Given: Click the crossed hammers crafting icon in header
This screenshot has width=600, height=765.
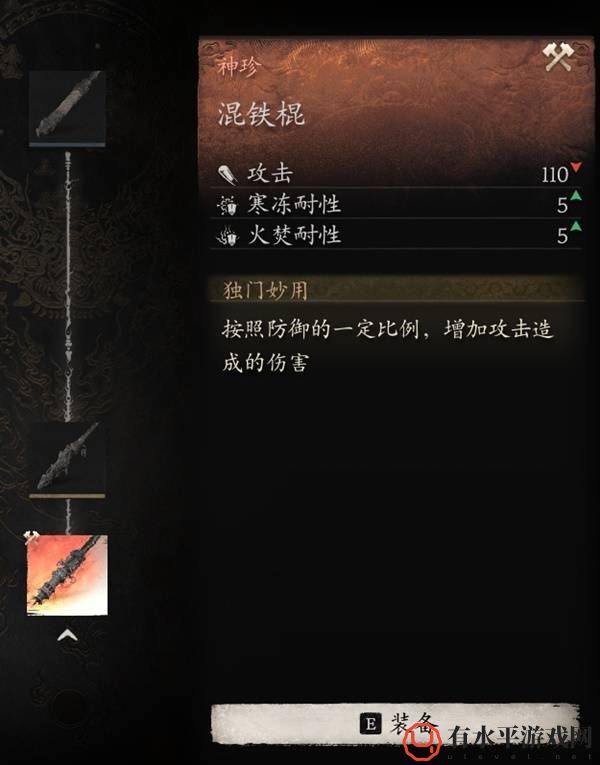Looking at the screenshot, I should point(559,57).
